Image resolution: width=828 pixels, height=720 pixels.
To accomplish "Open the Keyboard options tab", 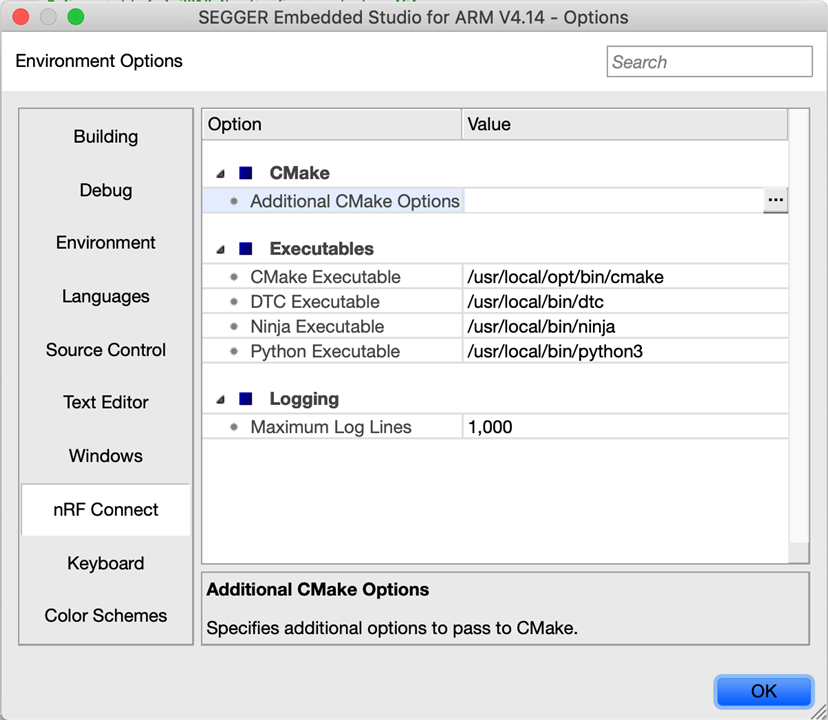I will point(106,563).
